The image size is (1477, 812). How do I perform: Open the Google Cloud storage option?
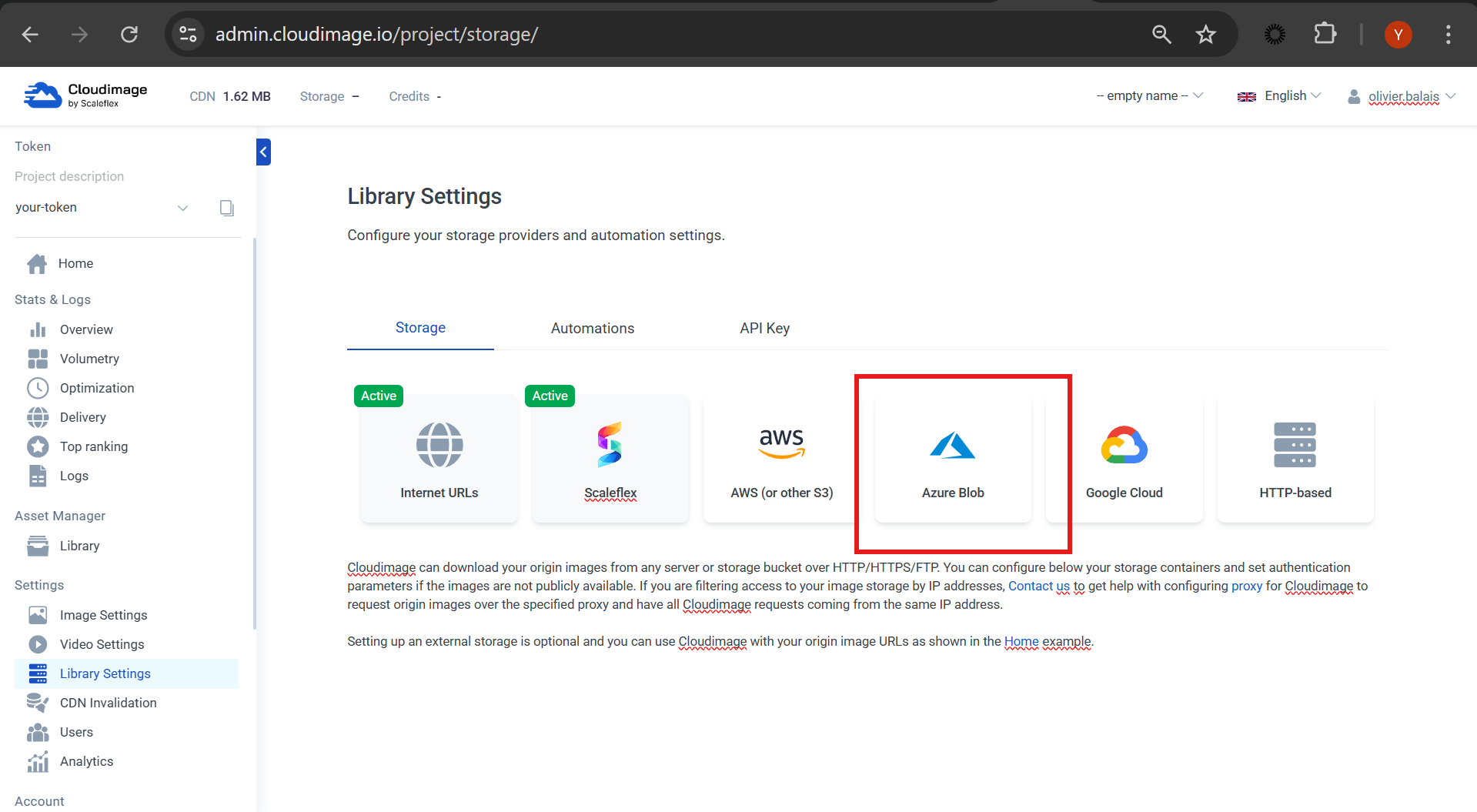click(x=1124, y=459)
